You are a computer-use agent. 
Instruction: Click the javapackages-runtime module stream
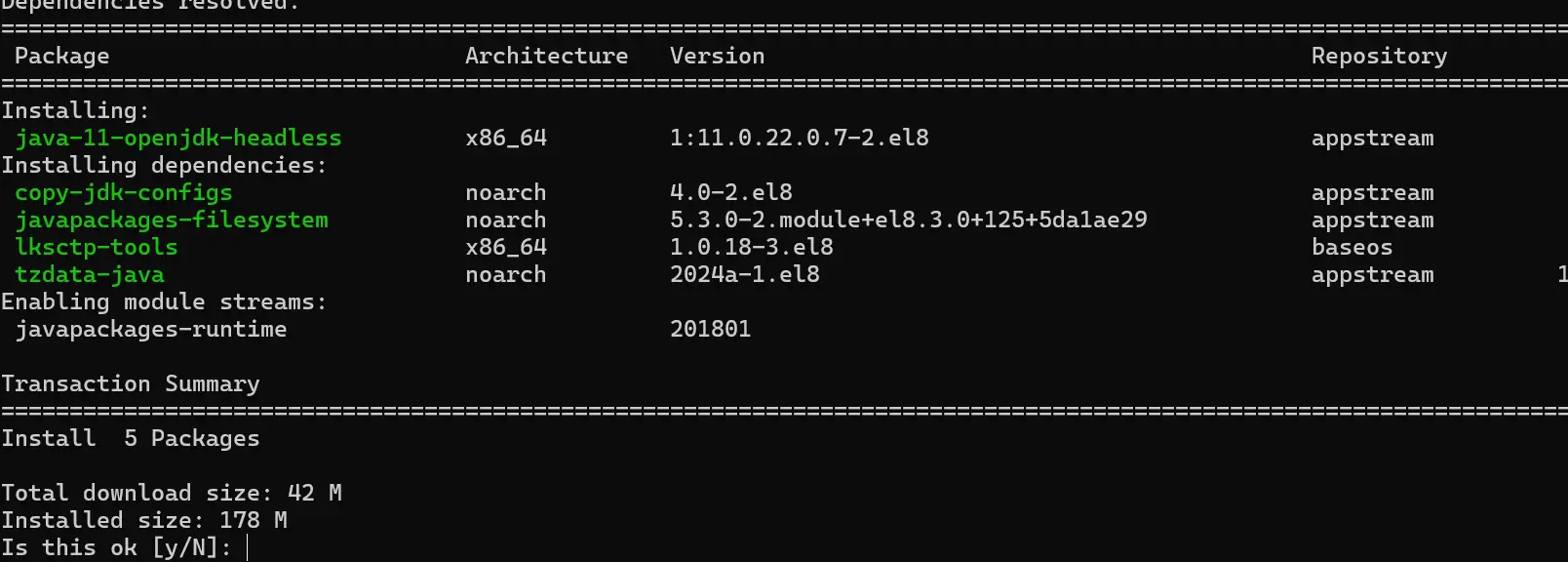pos(151,330)
